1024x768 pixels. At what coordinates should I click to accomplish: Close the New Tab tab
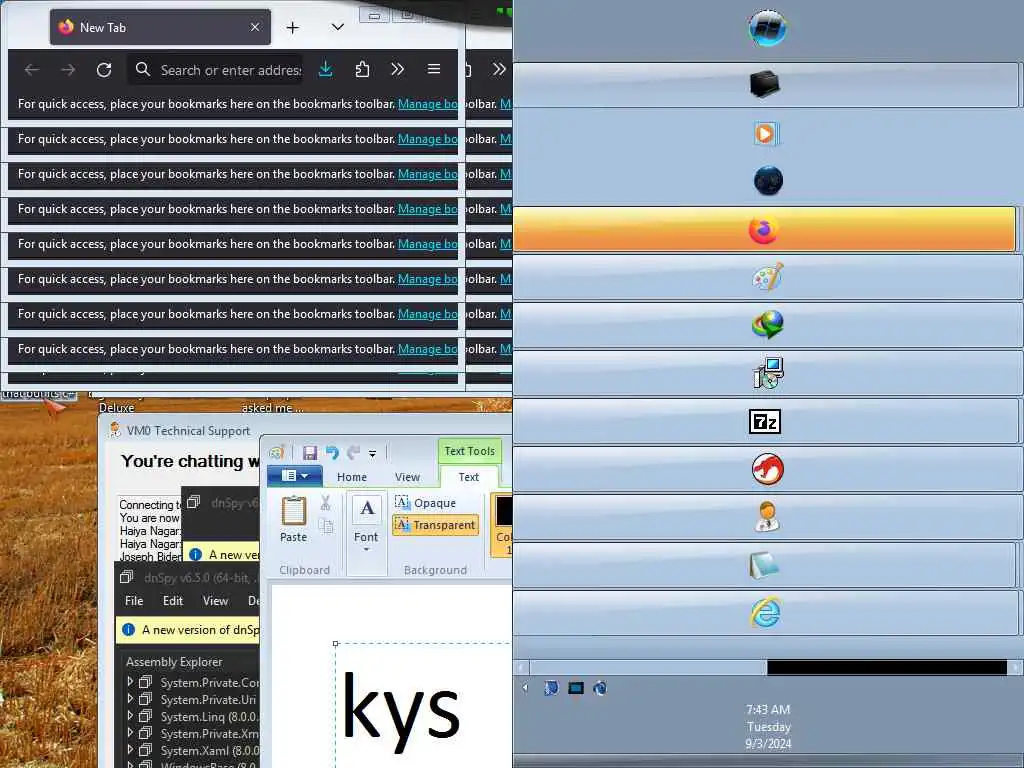point(255,27)
